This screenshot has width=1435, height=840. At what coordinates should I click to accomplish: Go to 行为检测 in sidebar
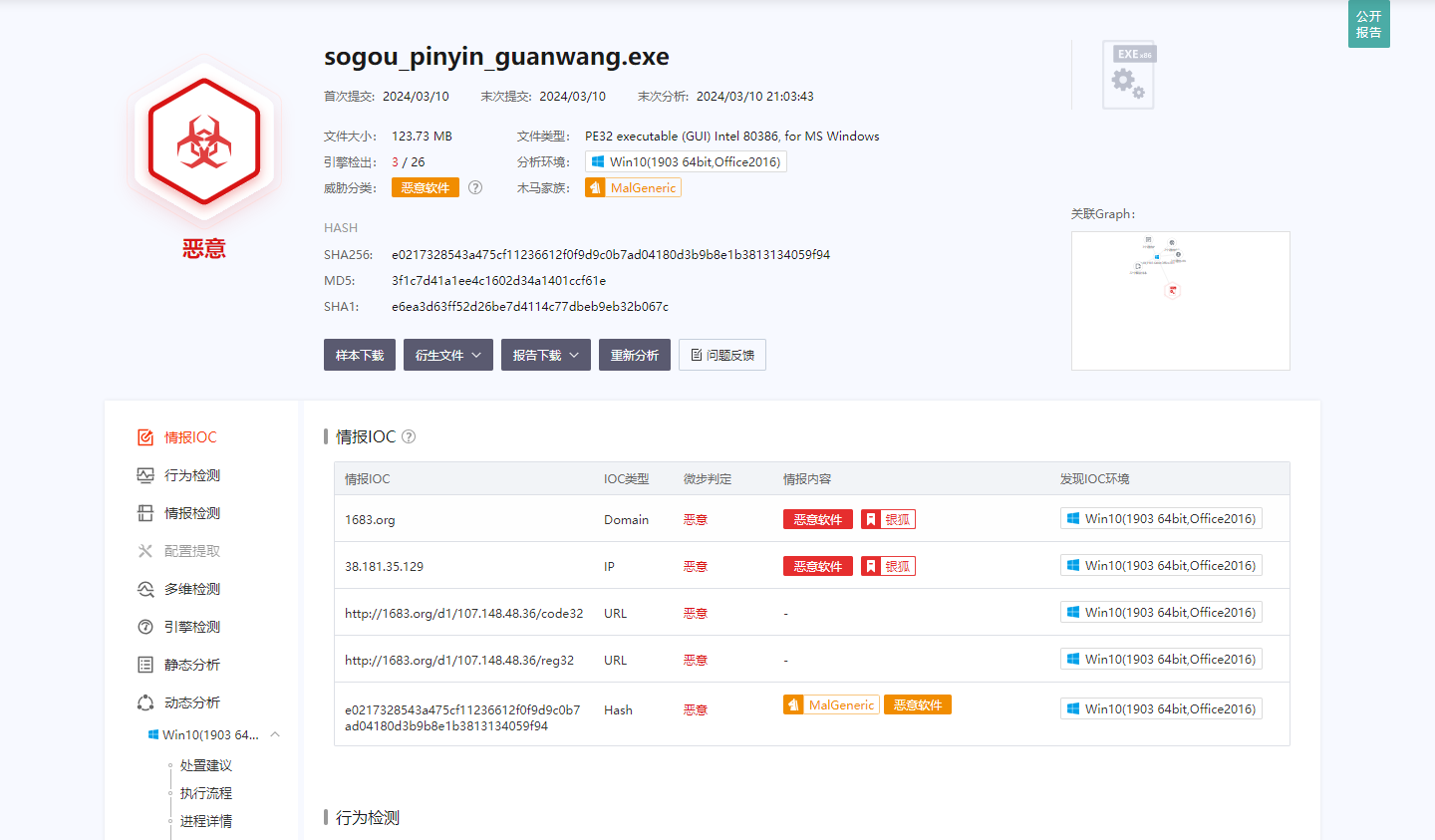(x=192, y=475)
